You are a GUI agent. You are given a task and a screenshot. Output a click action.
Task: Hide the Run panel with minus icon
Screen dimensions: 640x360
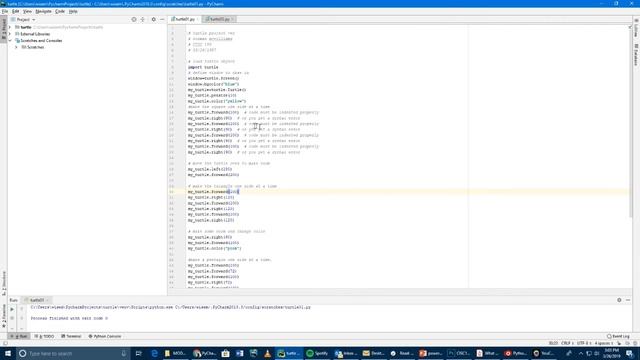coord(628,300)
